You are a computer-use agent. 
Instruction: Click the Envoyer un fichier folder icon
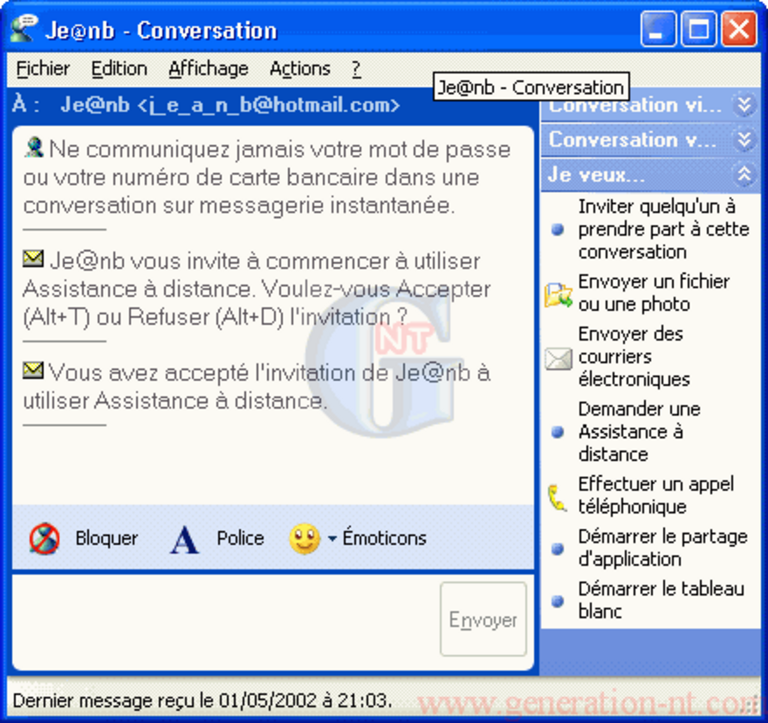558,294
